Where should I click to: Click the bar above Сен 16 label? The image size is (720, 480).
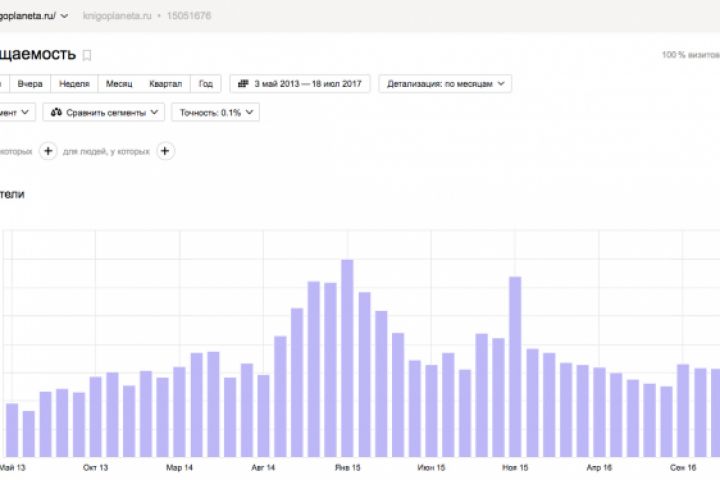683,411
